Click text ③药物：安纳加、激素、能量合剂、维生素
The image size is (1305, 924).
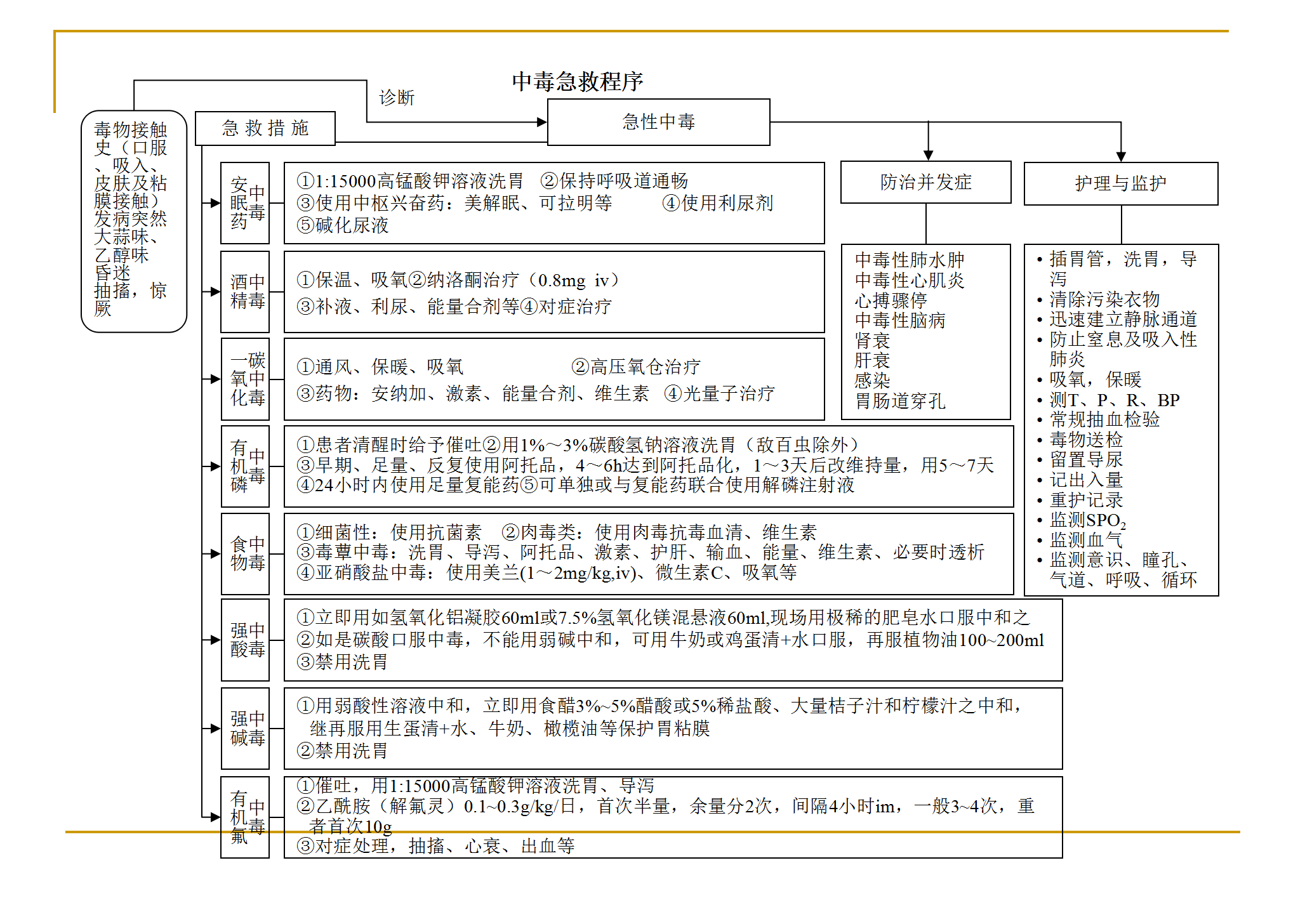473,393
